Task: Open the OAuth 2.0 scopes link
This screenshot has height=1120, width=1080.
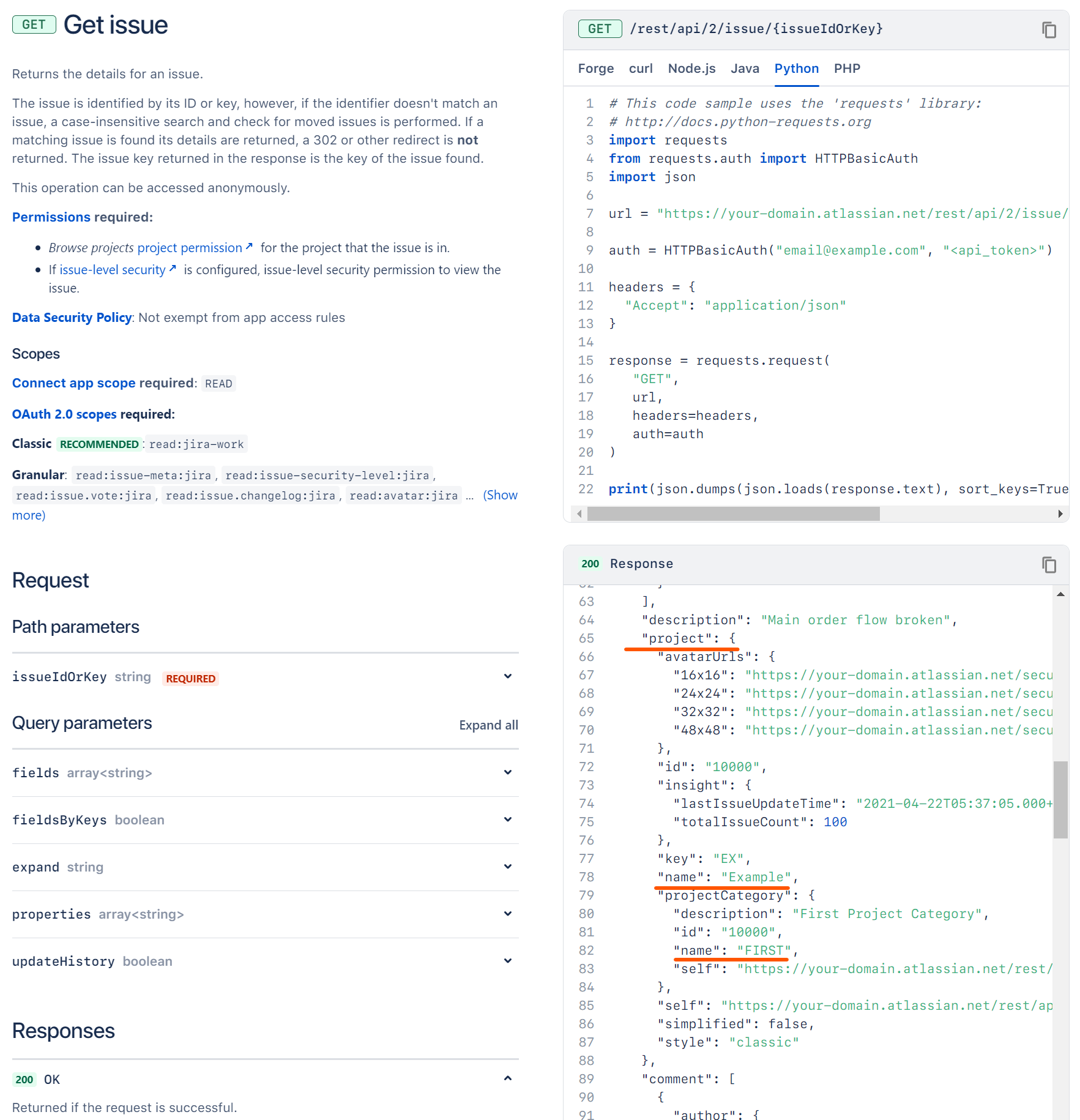Action: click(x=64, y=414)
